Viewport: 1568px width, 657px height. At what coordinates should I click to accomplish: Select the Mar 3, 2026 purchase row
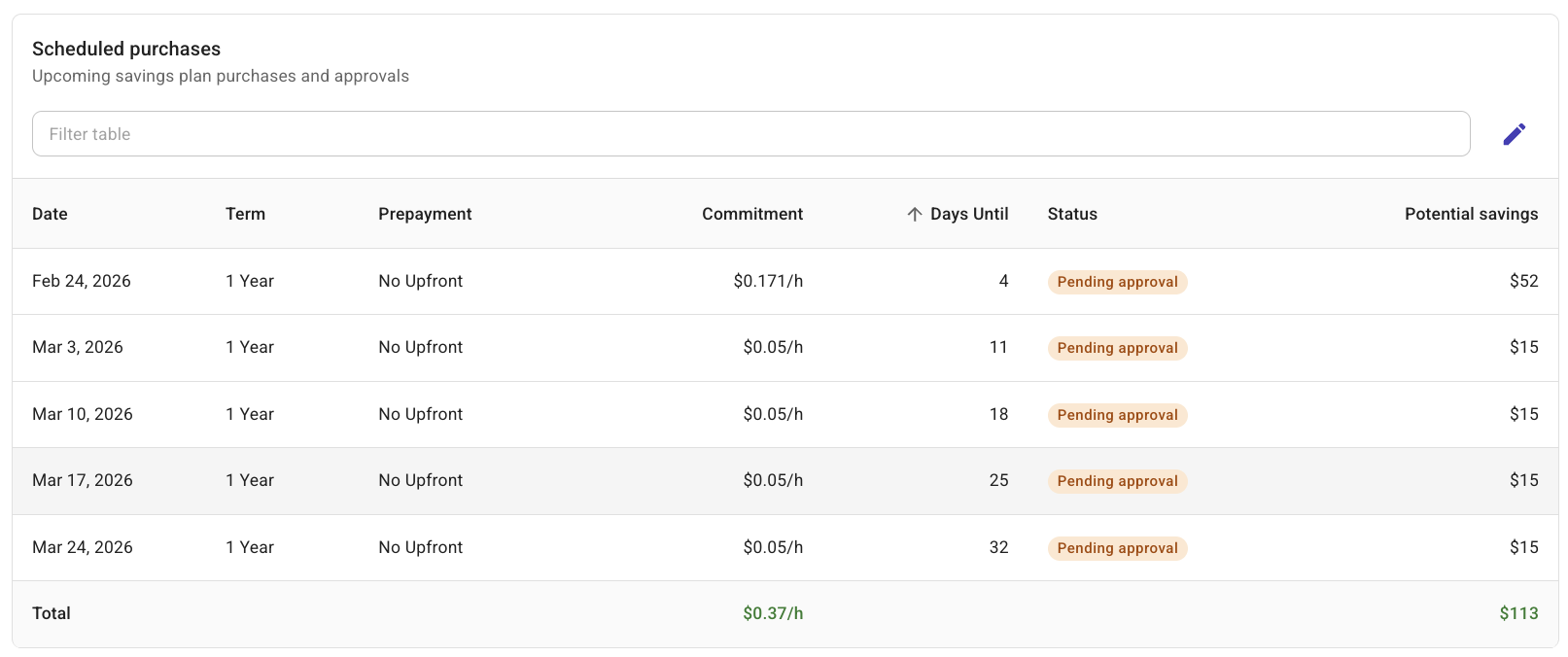[x=78, y=347]
